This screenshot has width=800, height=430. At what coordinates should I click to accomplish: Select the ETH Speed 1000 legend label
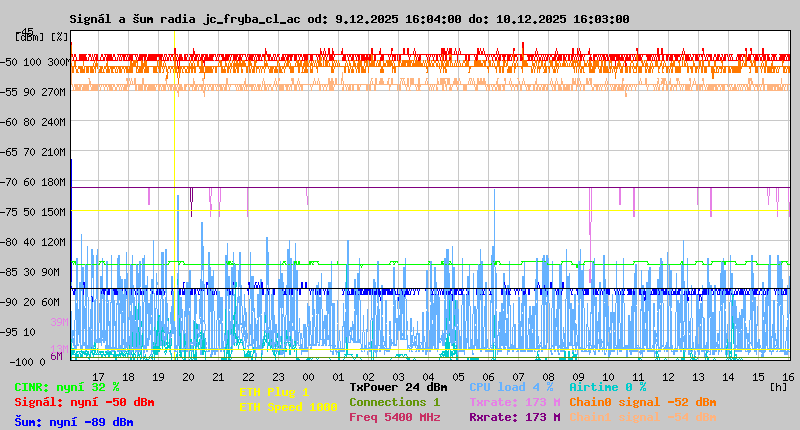287,407
